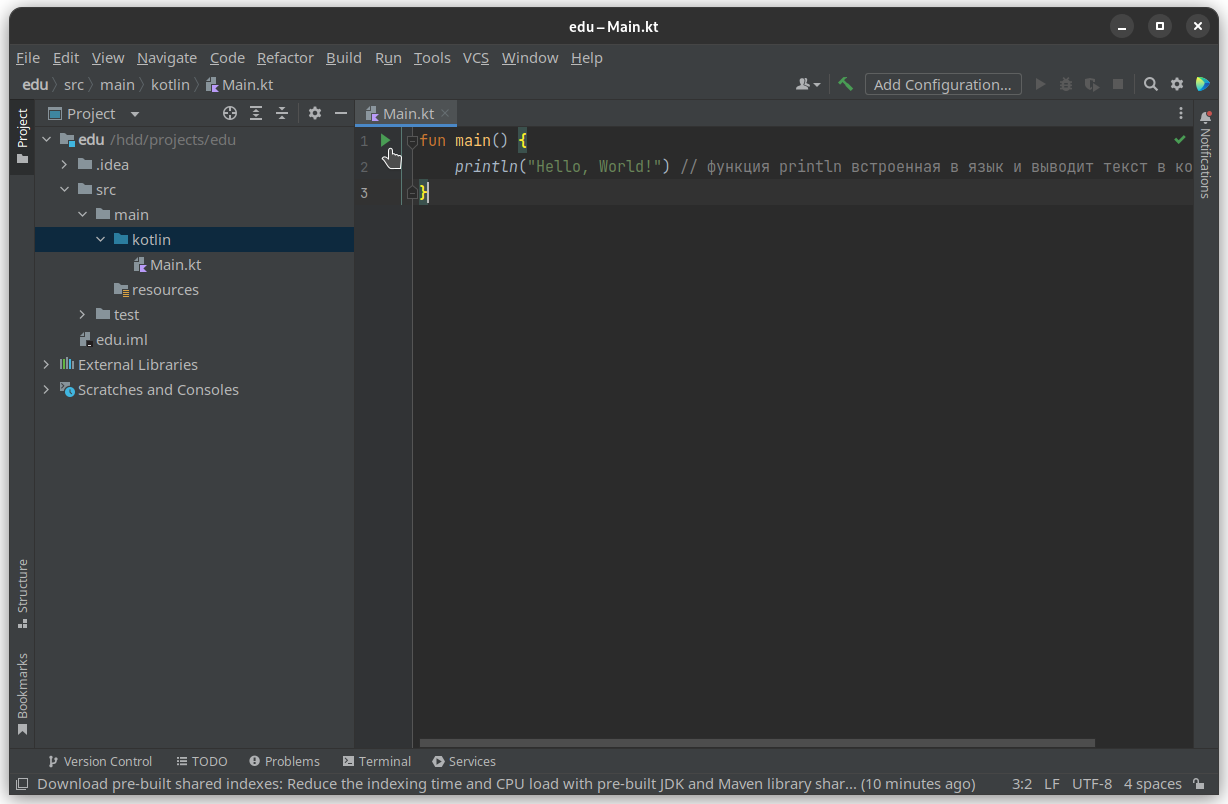The height and width of the screenshot is (804, 1228).
Task: Open Search Everywhere magnifier icon
Action: 1151,85
